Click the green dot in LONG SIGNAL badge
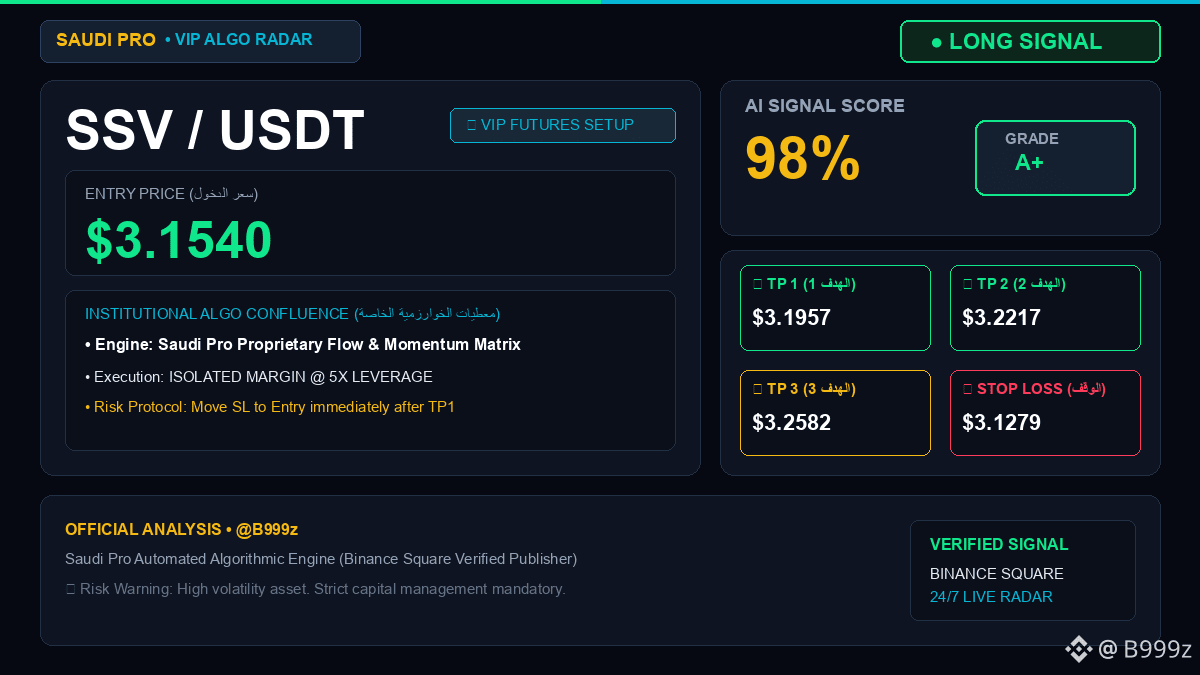The height and width of the screenshot is (675, 1200). click(x=936, y=42)
